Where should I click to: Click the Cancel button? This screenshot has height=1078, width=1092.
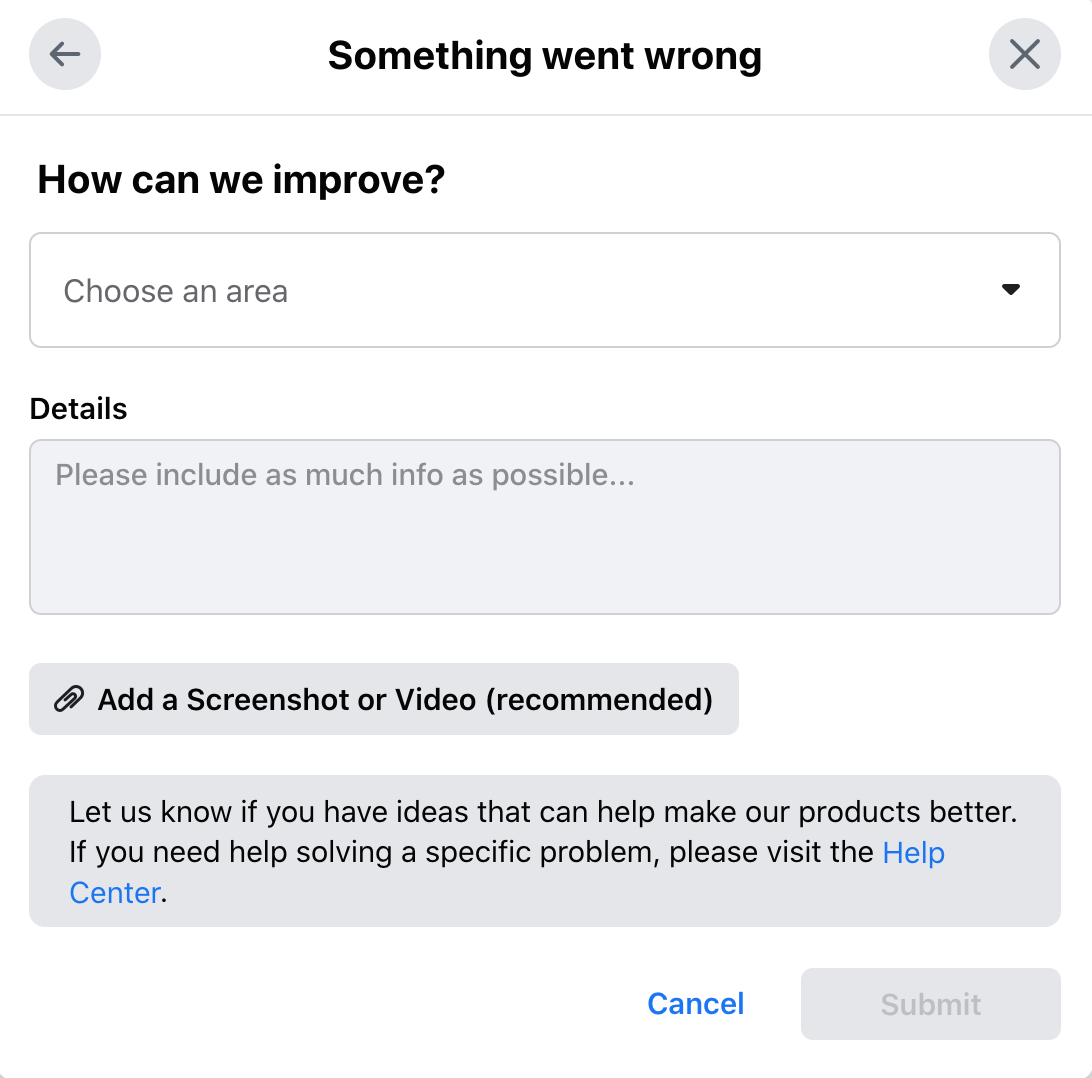pyautogui.click(x=695, y=1003)
